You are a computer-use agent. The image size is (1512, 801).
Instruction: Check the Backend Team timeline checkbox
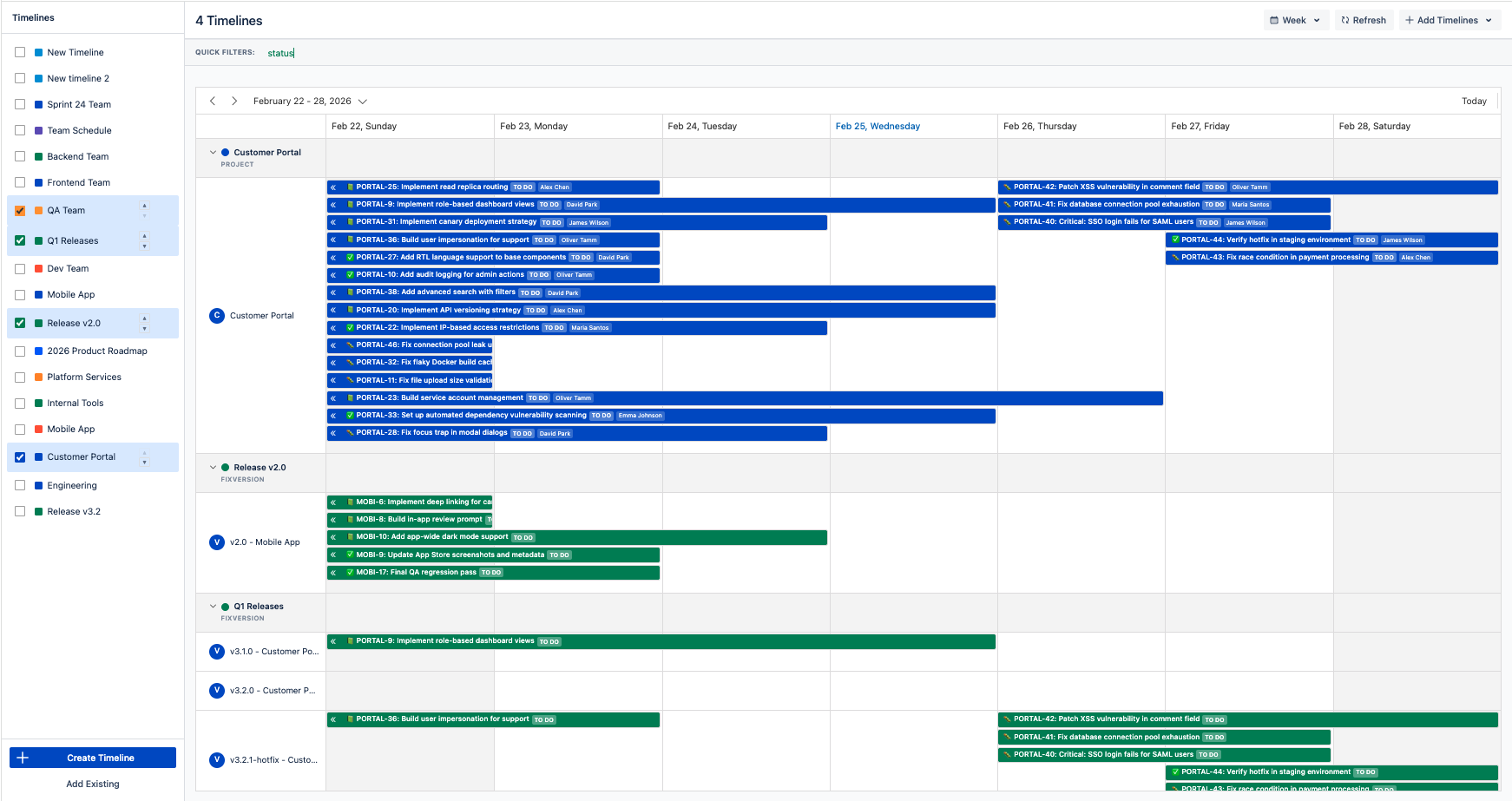click(x=20, y=156)
